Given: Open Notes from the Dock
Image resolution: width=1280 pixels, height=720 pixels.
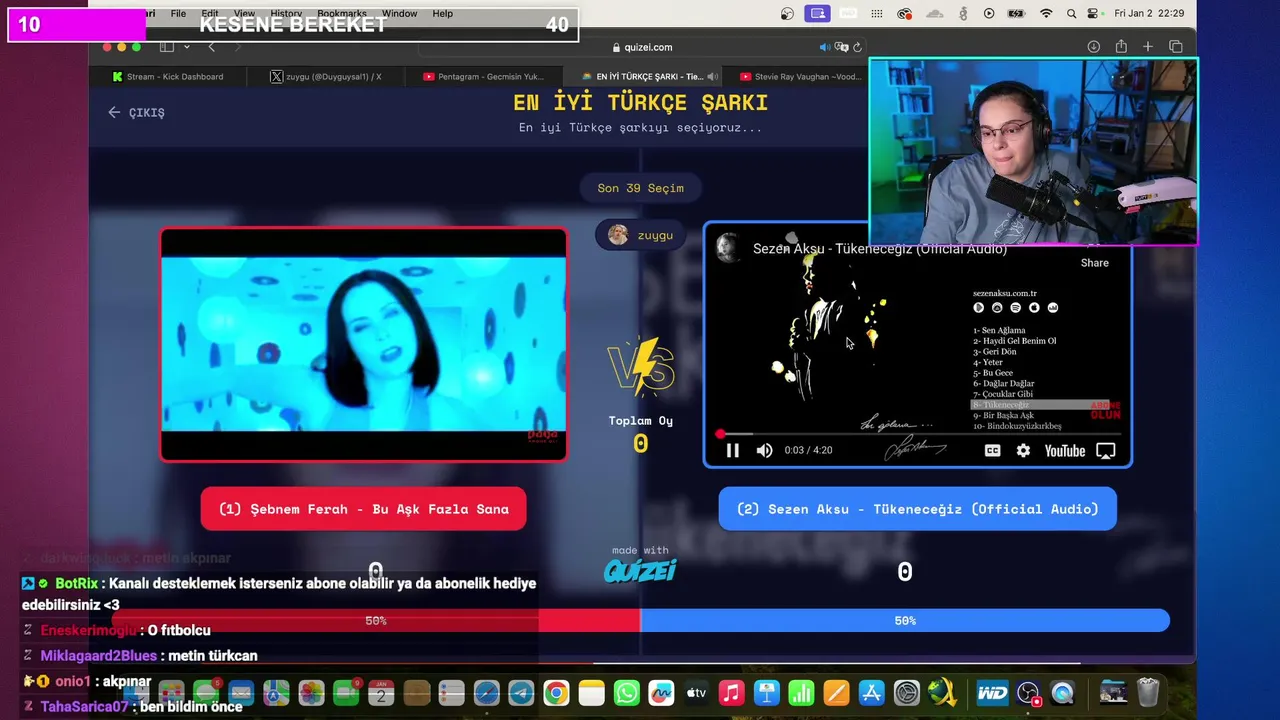Looking at the screenshot, I should pos(591,692).
